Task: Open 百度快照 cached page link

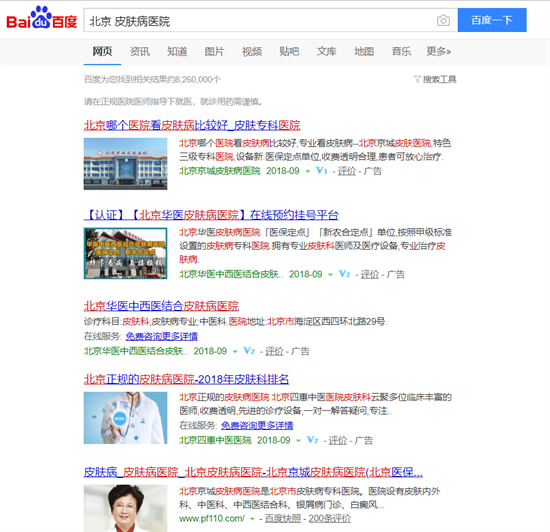Action: tap(283, 518)
